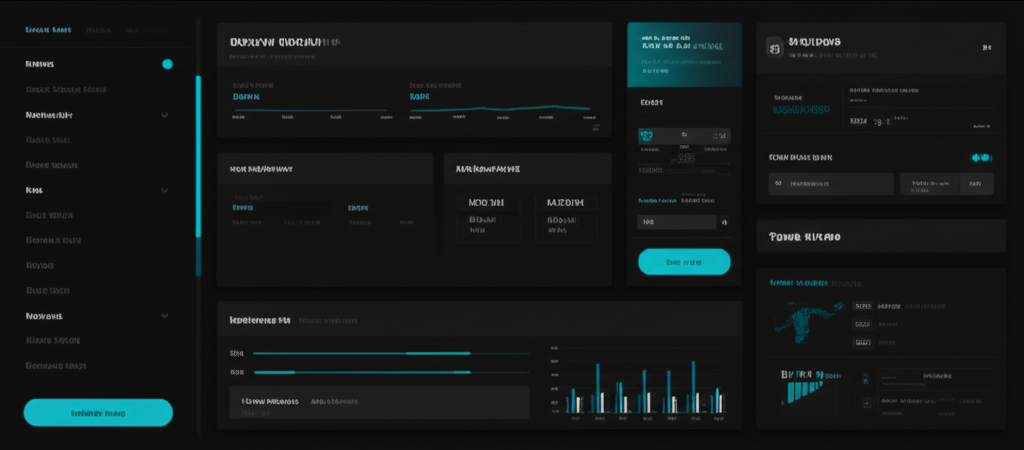The image size is (1024, 450).
Task: Select the second outlined legend box beside the map
Action: coord(863,324)
